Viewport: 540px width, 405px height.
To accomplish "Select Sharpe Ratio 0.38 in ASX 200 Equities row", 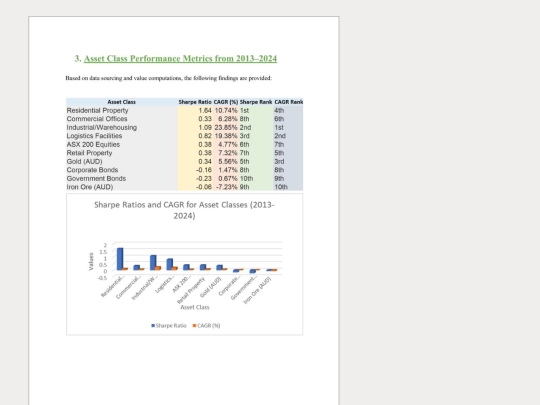I will pyautogui.click(x=205, y=145).
